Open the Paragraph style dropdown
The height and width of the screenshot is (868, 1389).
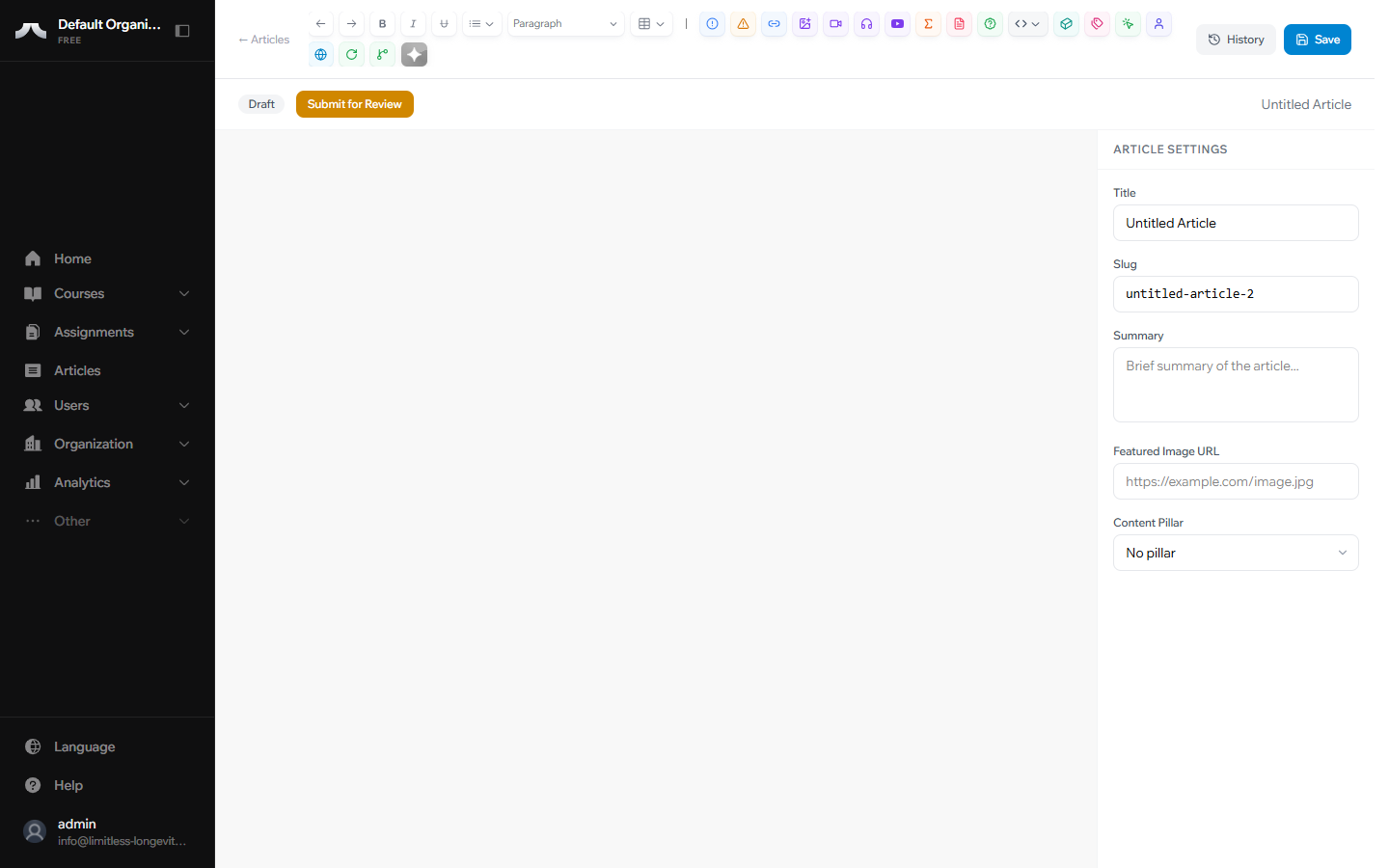click(x=565, y=24)
